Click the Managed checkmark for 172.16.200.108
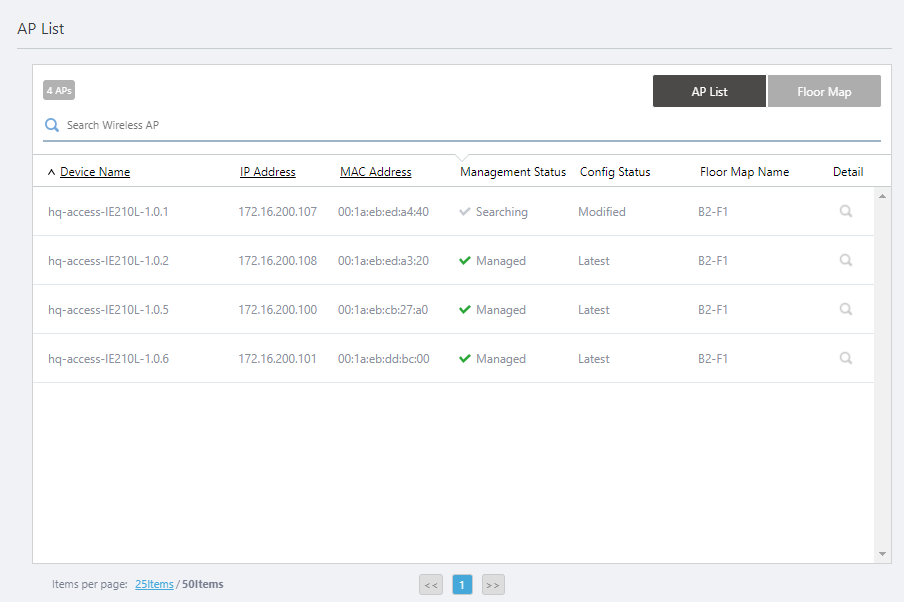This screenshot has height=602, width=904. [x=464, y=261]
